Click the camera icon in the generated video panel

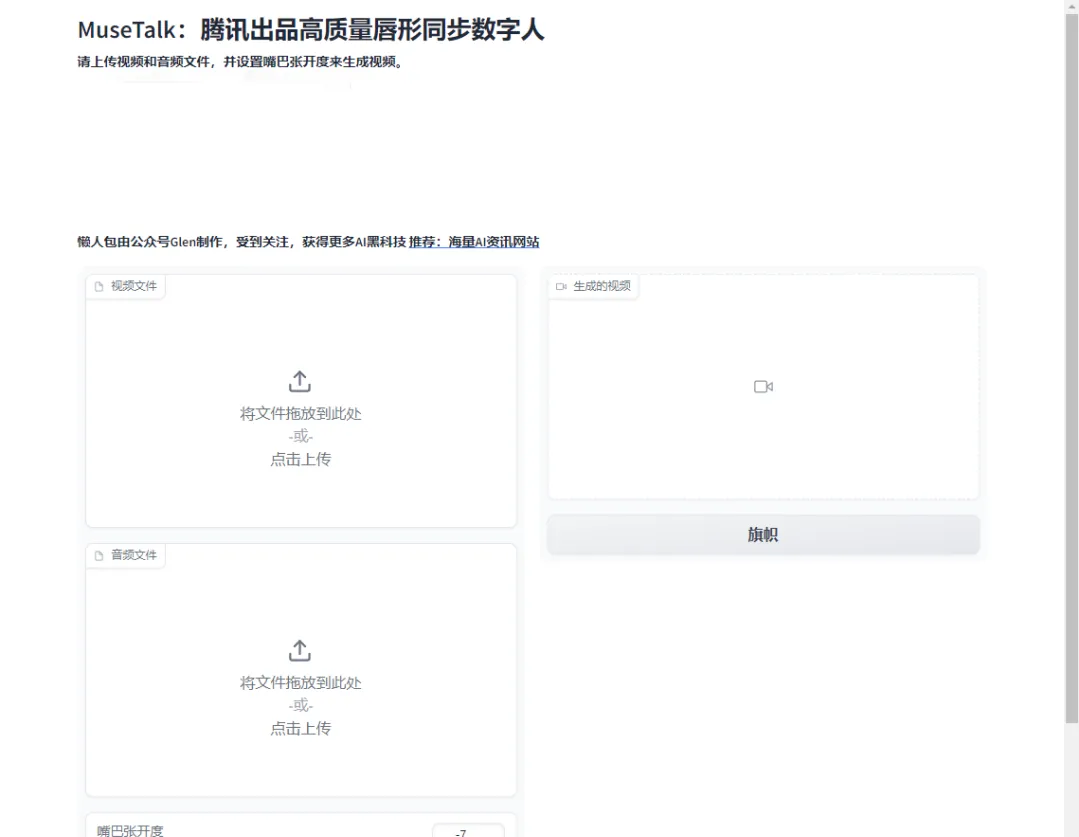(x=763, y=386)
